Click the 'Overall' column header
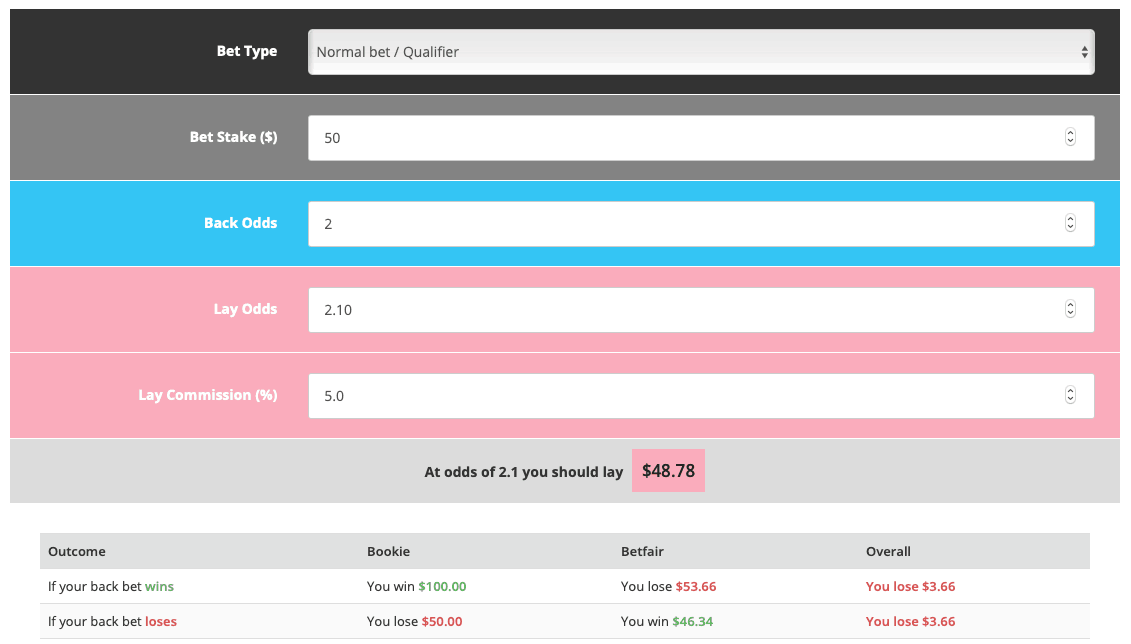This screenshot has width=1131, height=644. pyautogui.click(x=888, y=552)
